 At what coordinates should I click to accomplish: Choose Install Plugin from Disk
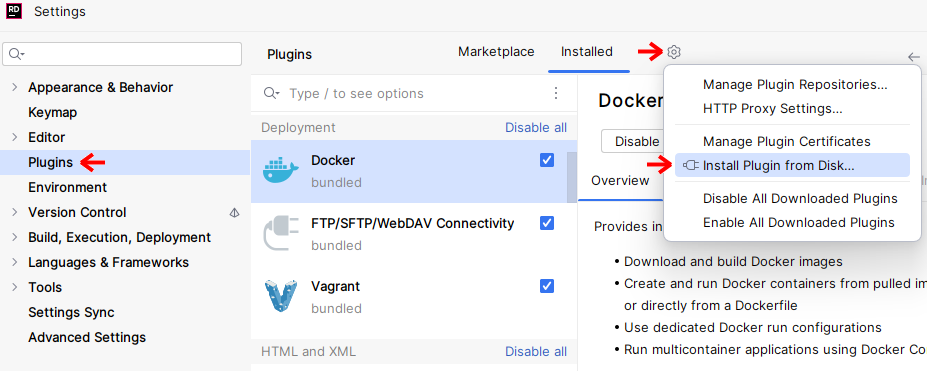coord(792,165)
